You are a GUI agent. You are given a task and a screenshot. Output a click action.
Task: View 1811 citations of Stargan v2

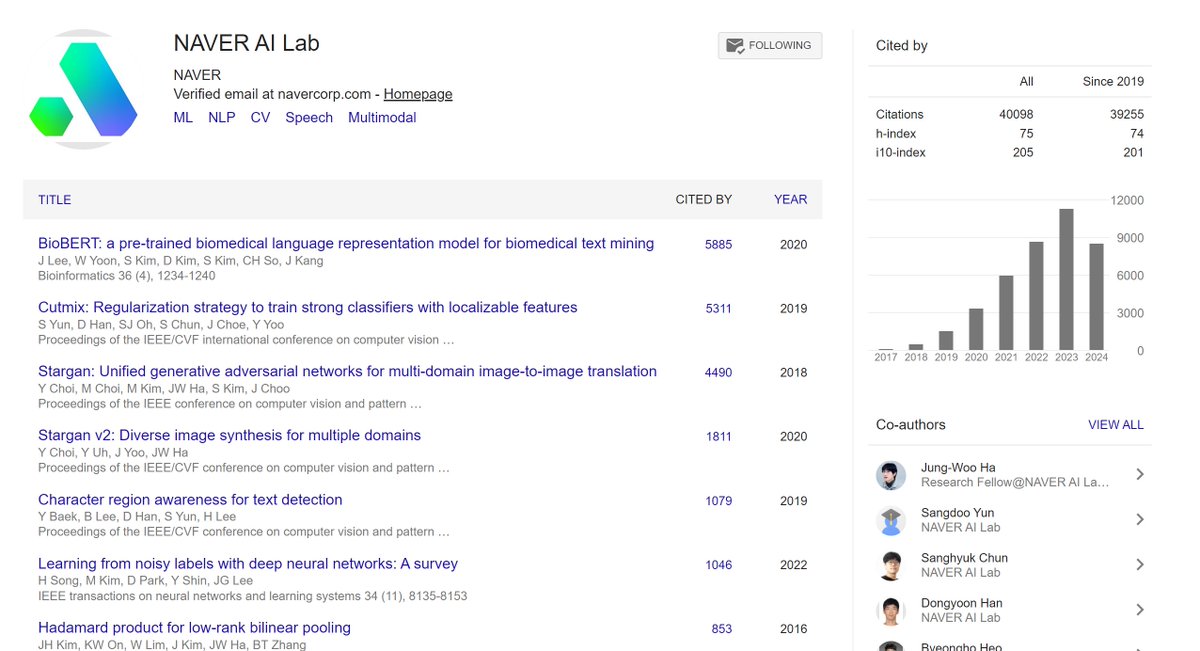(x=718, y=437)
